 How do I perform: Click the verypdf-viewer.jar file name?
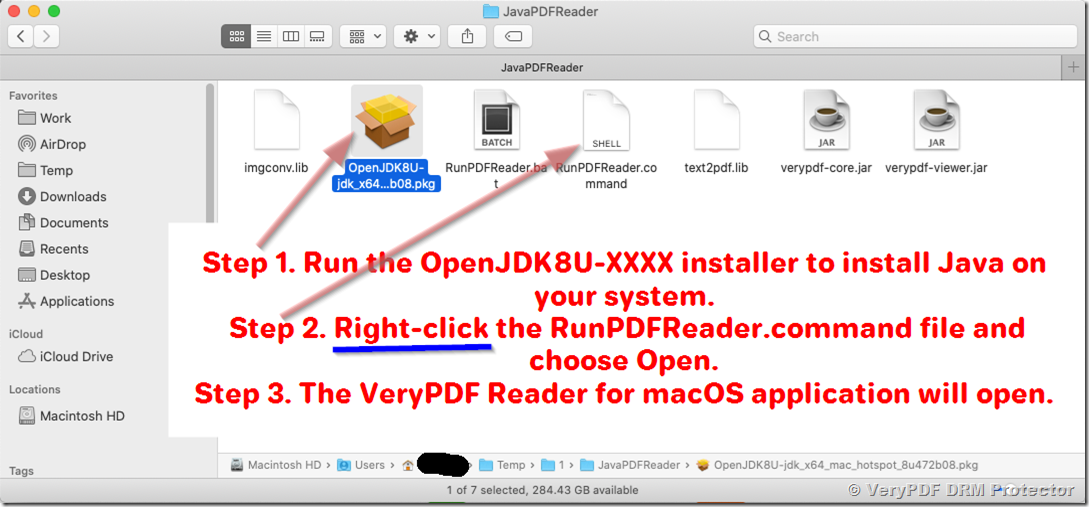click(936, 167)
